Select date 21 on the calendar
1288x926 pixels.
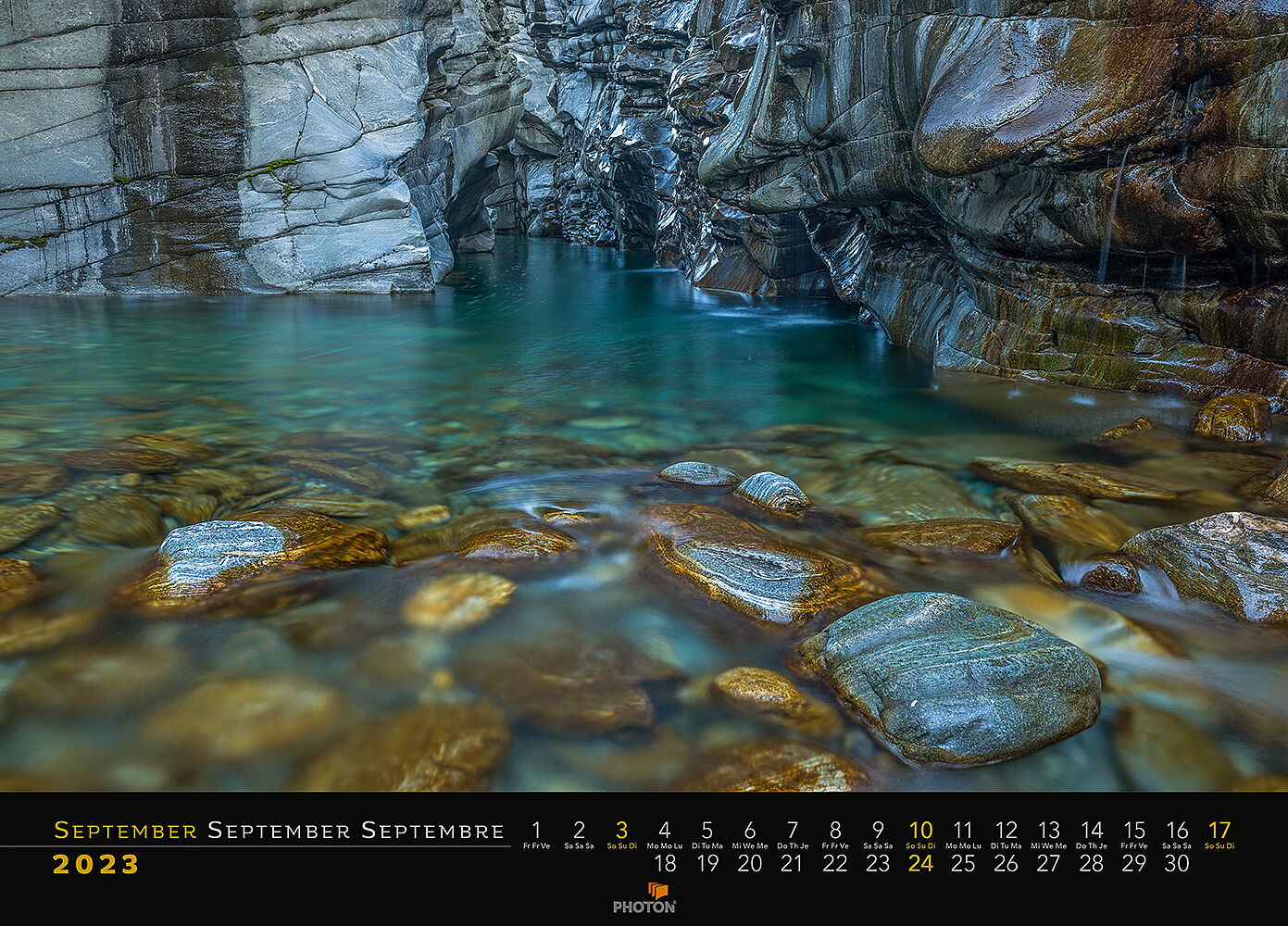click(x=792, y=863)
